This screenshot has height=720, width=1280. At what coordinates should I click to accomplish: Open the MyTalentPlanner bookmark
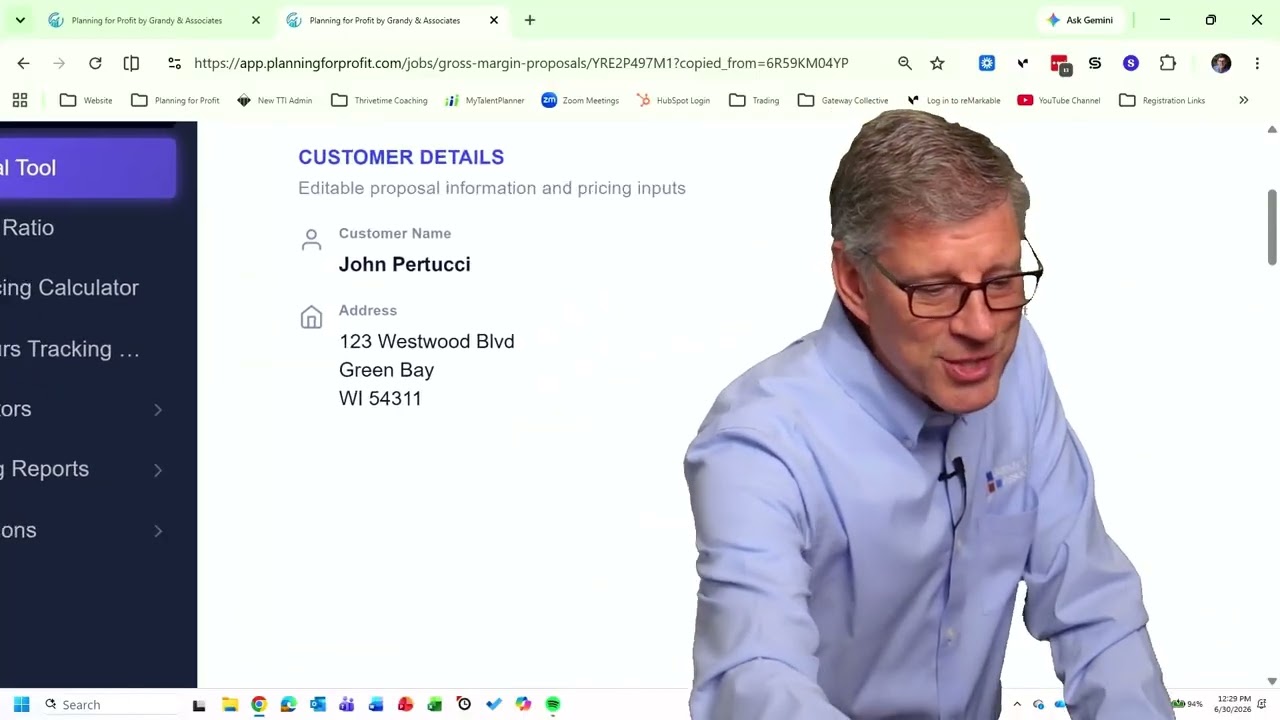[485, 100]
